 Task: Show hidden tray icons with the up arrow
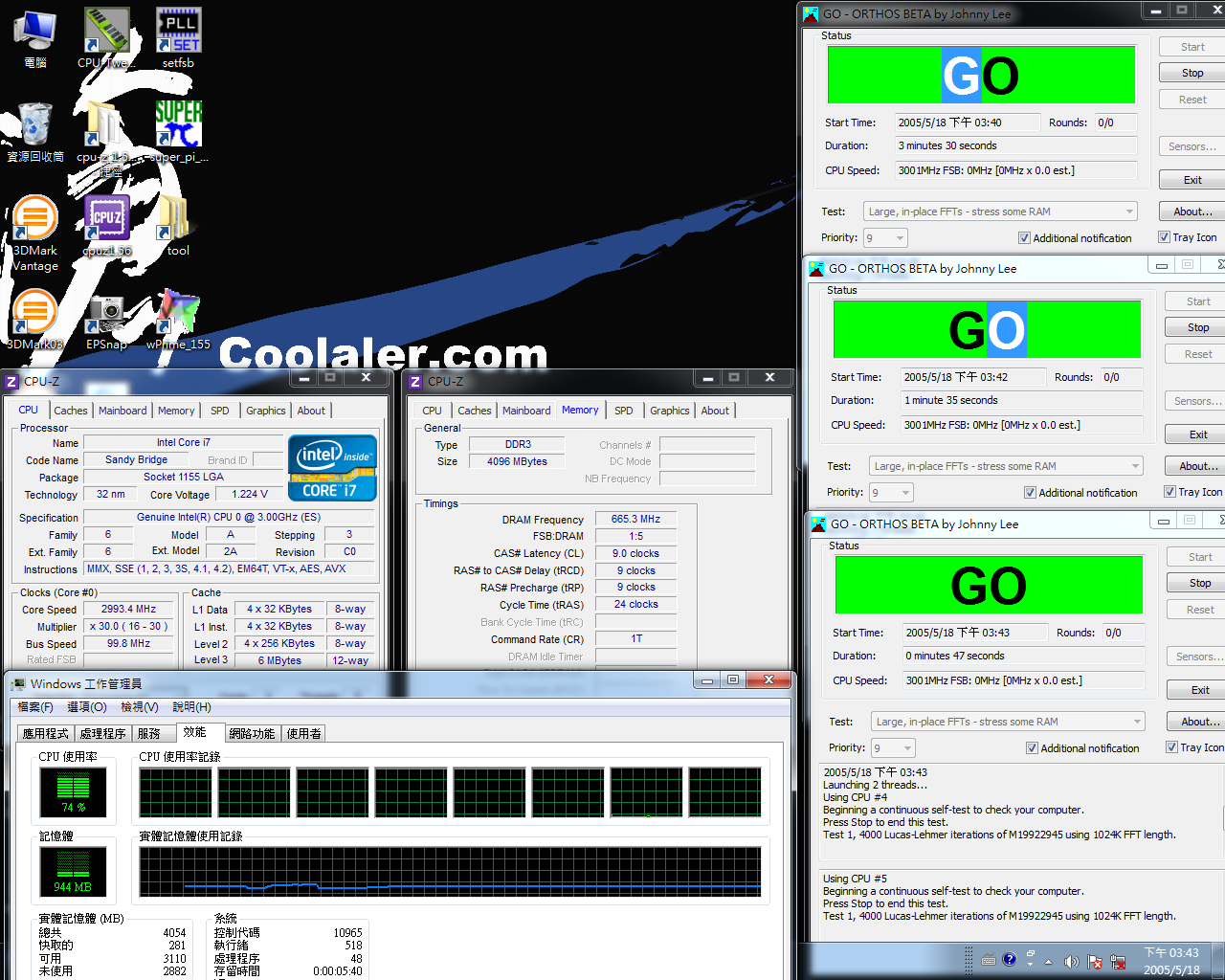click(1048, 962)
